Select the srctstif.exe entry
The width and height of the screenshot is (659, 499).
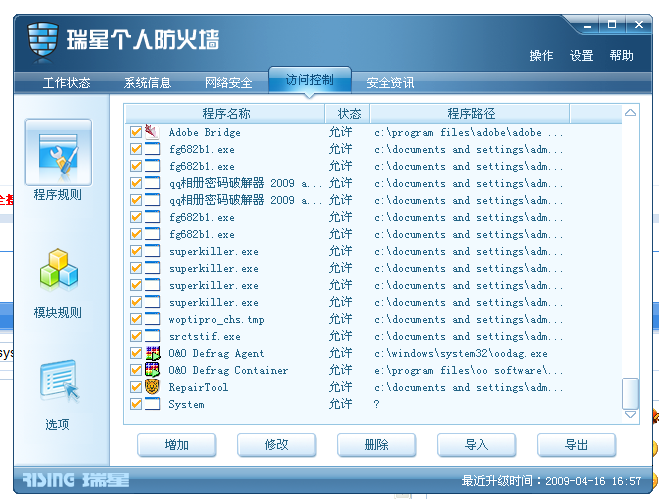click(204, 336)
